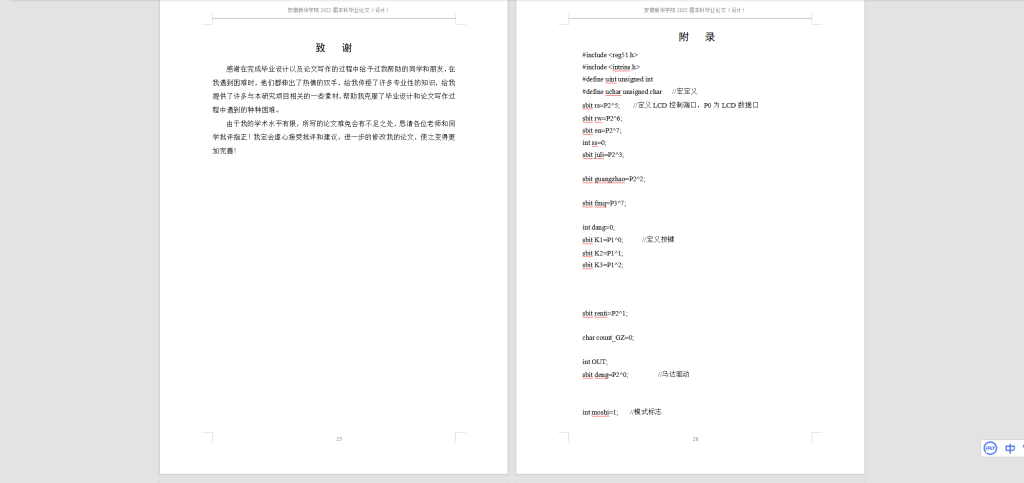Click the line "#include <intrins.h>"
Image resolution: width=1024 pixels, height=483 pixels.
pos(611,67)
